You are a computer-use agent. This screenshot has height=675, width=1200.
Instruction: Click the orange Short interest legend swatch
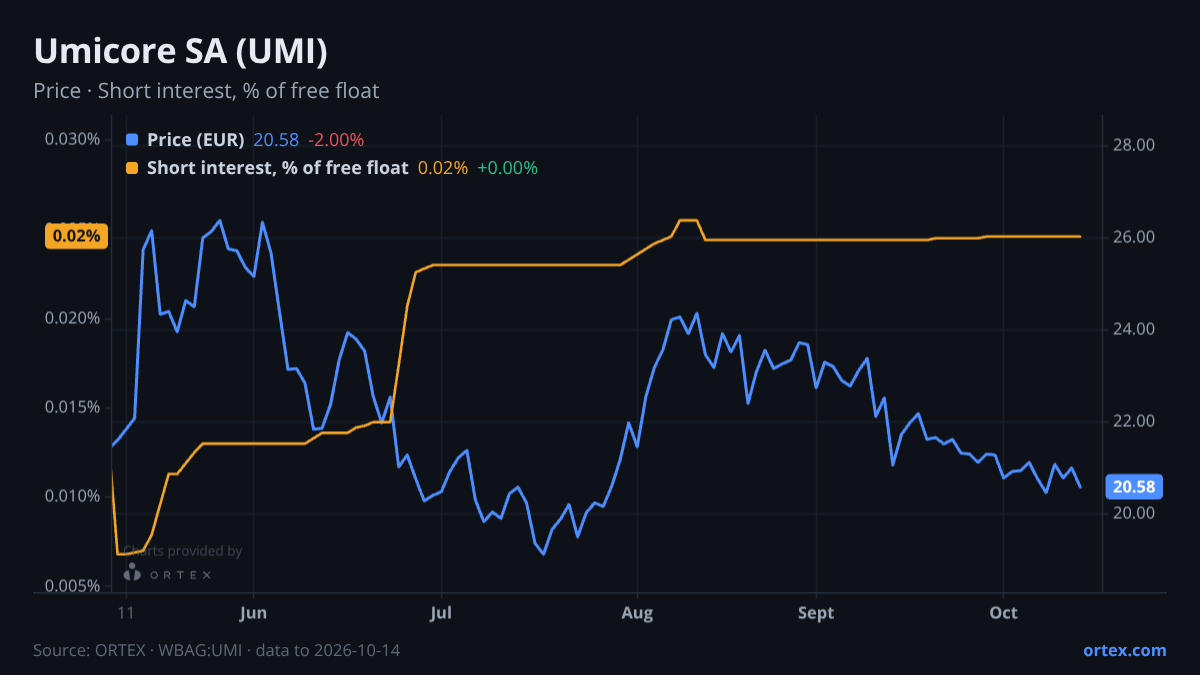coord(132,168)
